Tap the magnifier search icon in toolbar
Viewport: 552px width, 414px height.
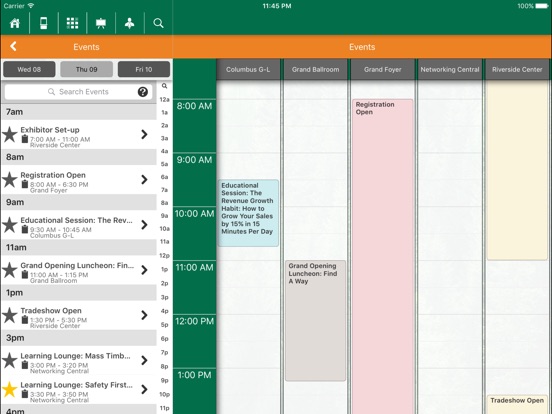[158, 23]
